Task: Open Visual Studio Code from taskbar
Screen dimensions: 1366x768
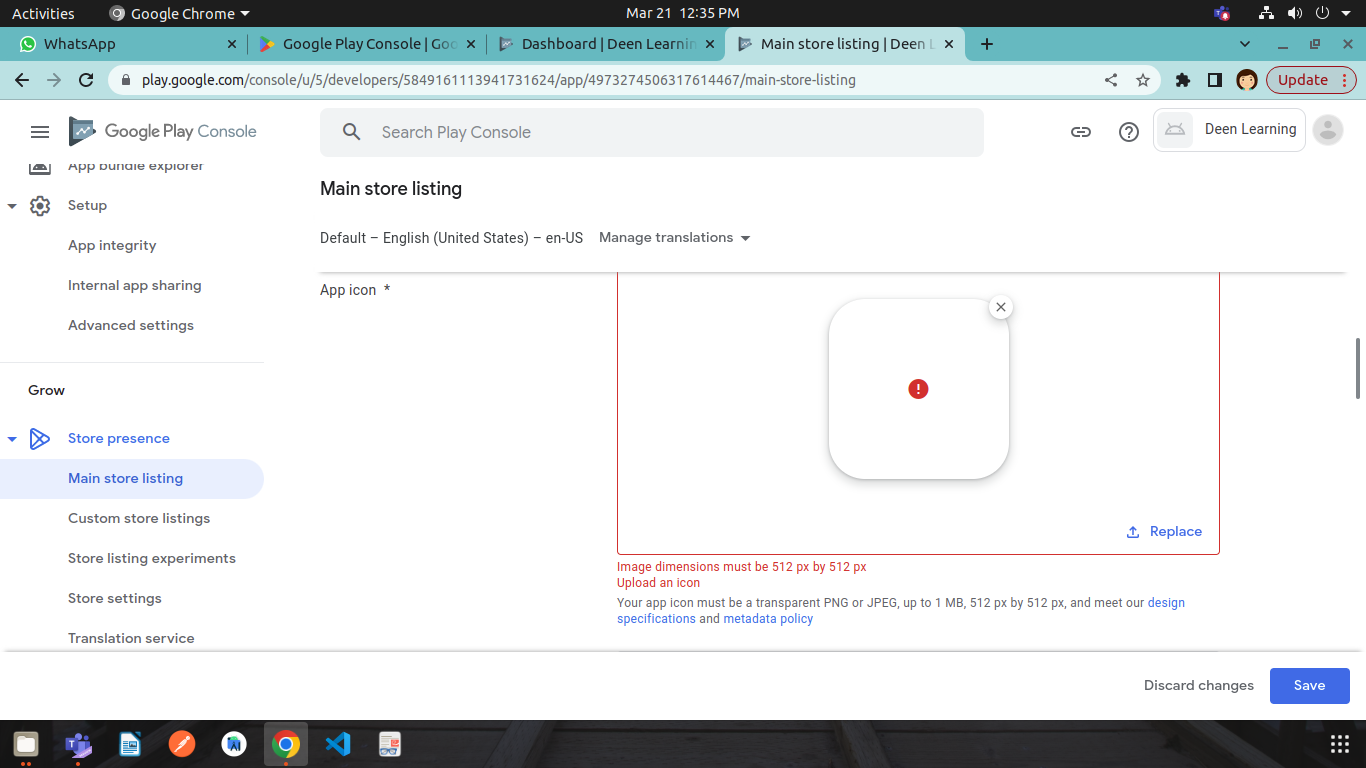Action: coord(338,744)
